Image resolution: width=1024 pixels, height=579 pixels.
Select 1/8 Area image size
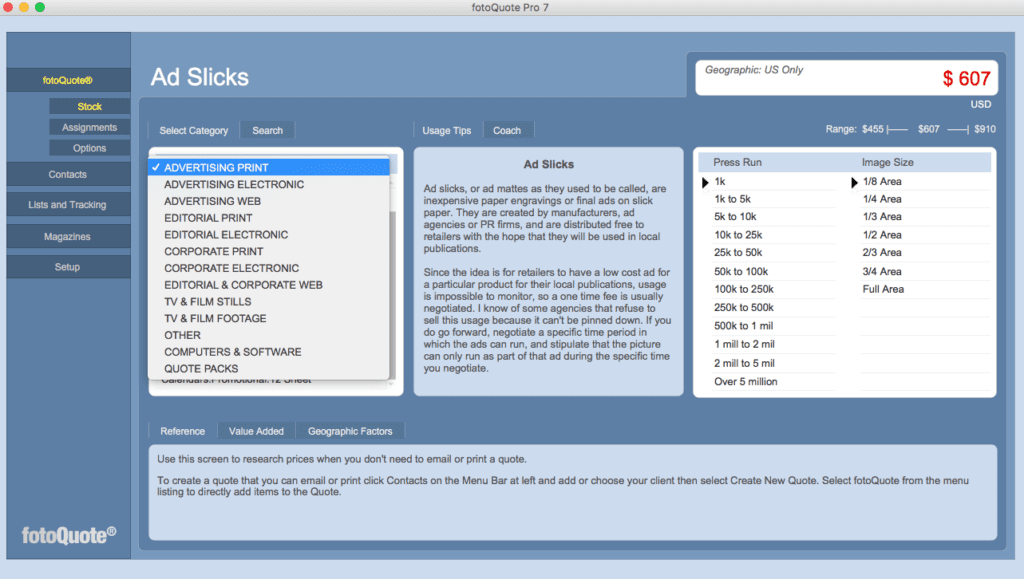(882, 181)
